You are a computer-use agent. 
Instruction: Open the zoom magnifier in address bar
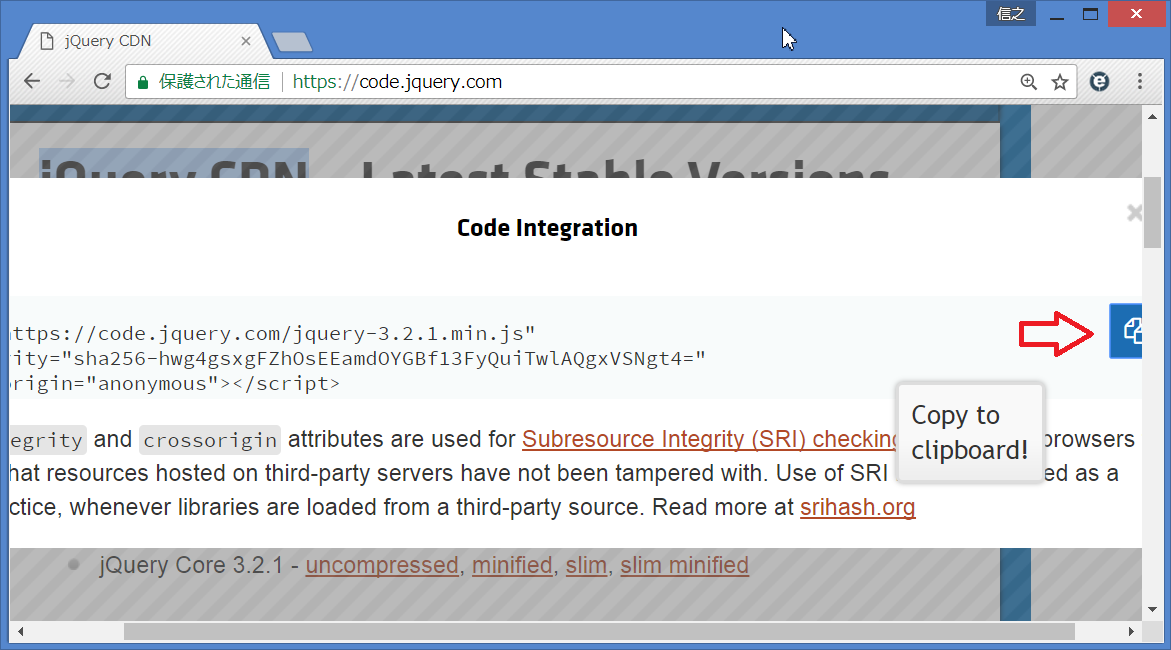(x=1028, y=82)
